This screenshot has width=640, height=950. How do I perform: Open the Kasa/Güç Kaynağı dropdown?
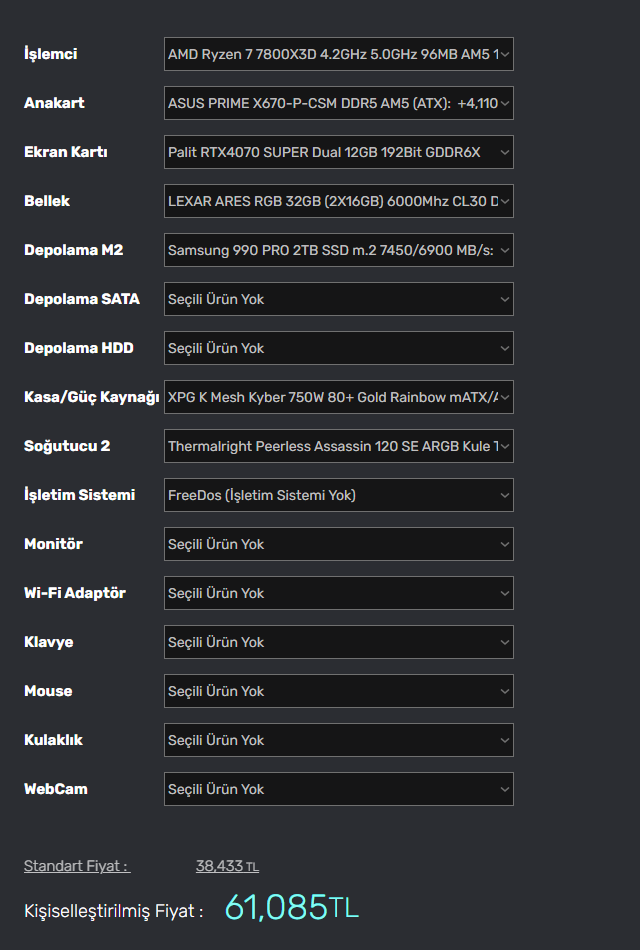(338, 397)
